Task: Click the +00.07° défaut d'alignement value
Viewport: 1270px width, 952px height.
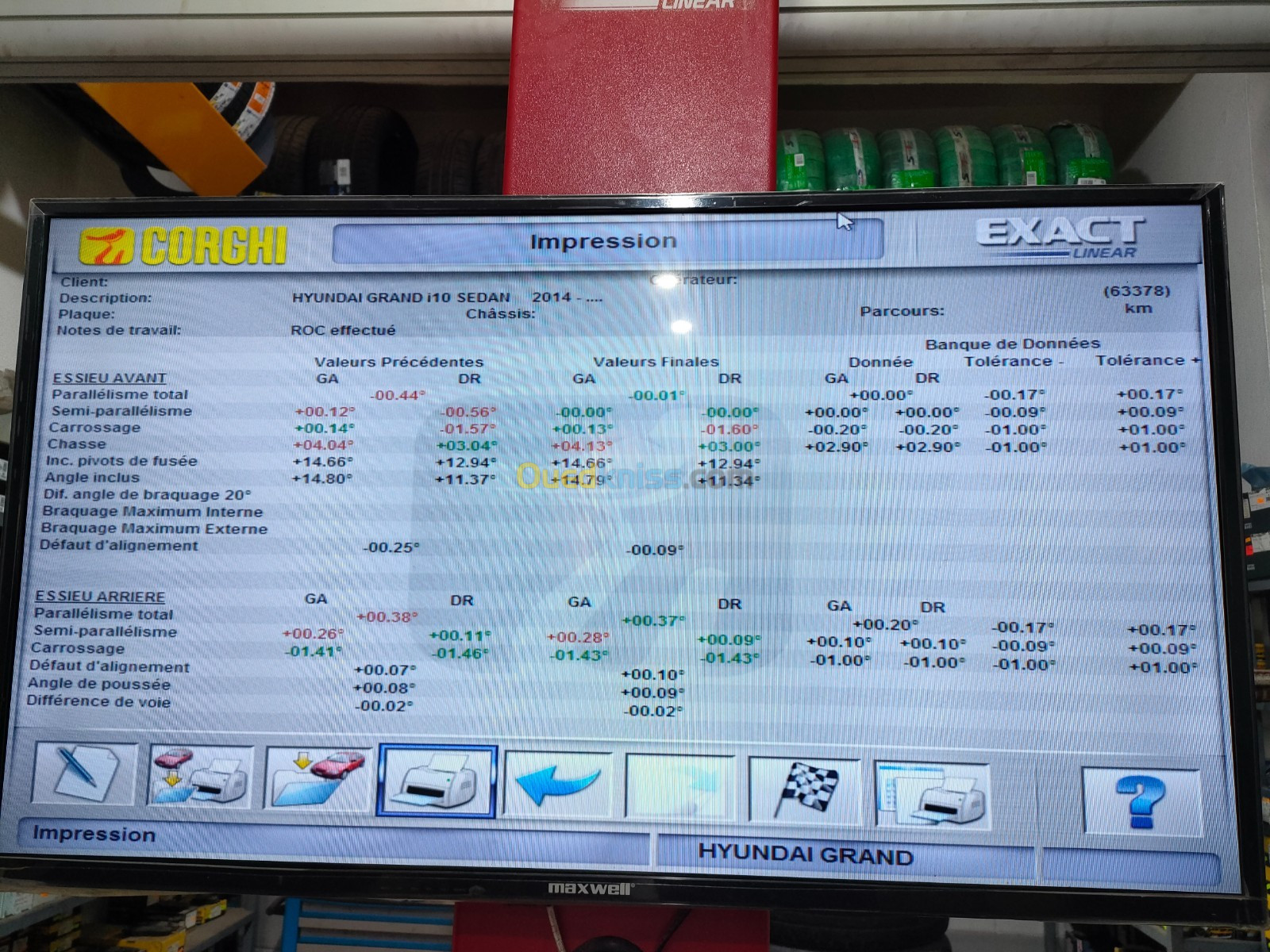Action: coord(384,670)
